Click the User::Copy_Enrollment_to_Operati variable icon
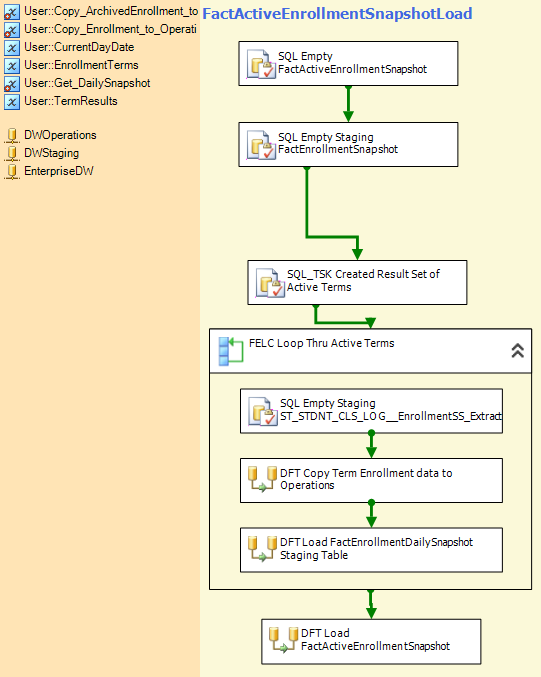 click(x=12, y=29)
